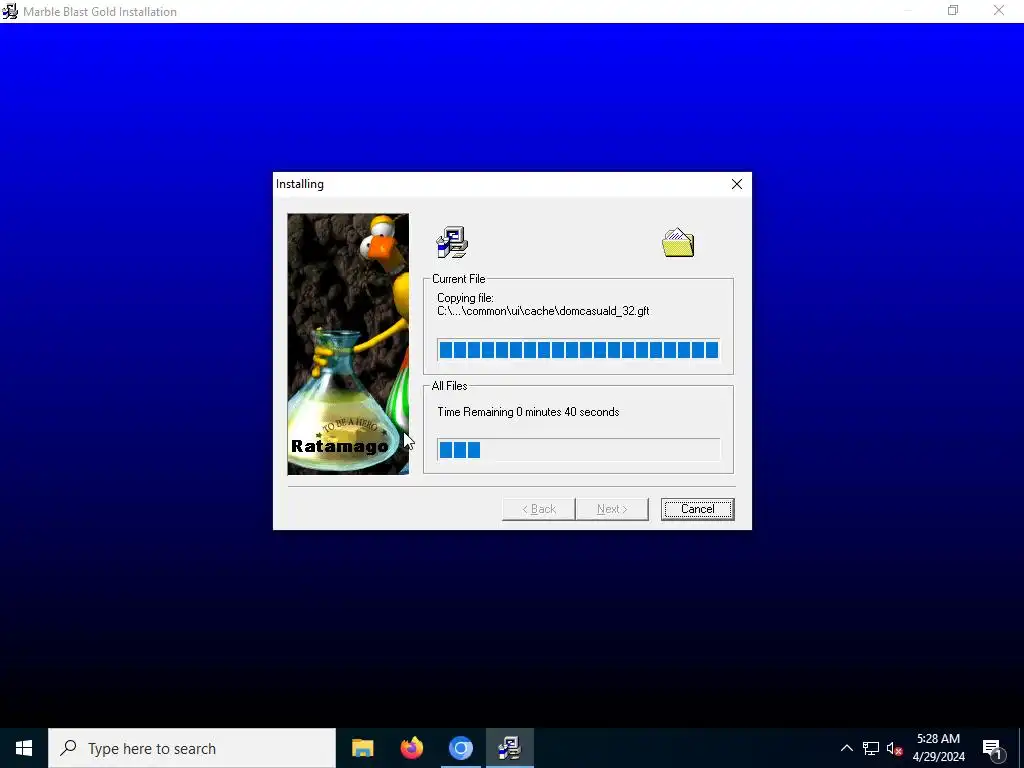Click the All Files progress bar
This screenshot has height=768, width=1024.
(579, 449)
